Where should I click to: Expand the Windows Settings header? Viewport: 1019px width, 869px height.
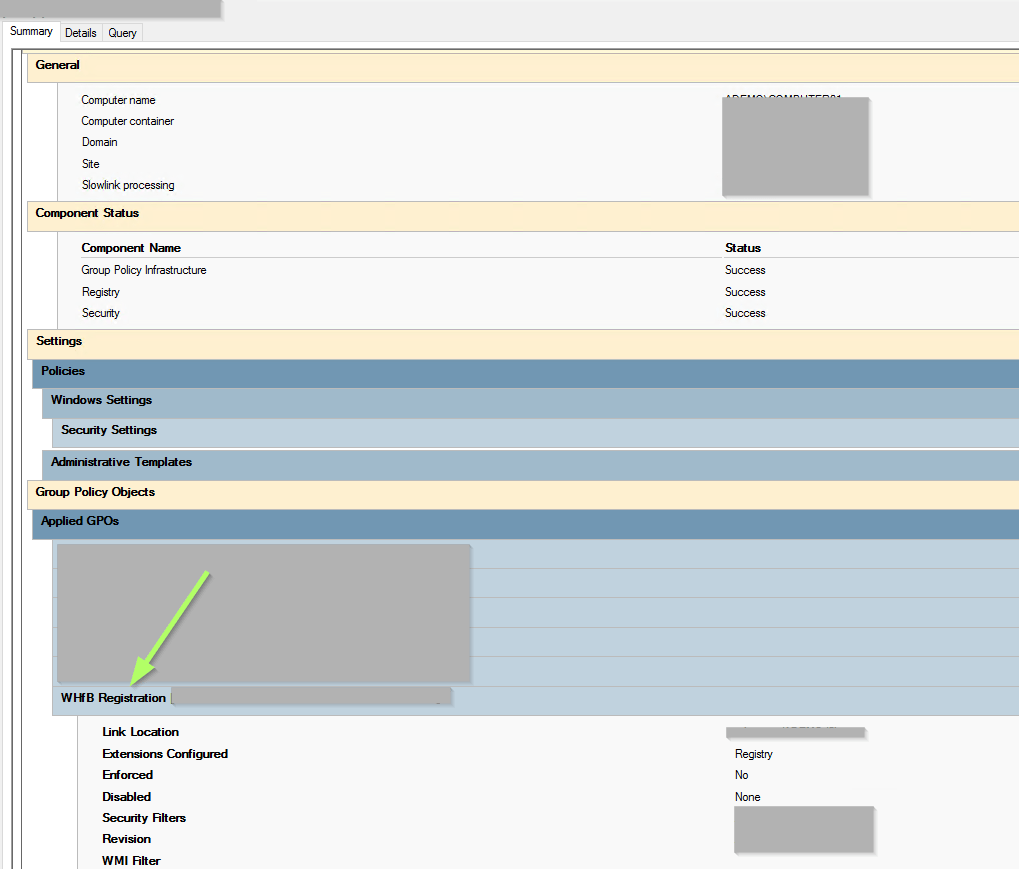(x=101, y=400)
